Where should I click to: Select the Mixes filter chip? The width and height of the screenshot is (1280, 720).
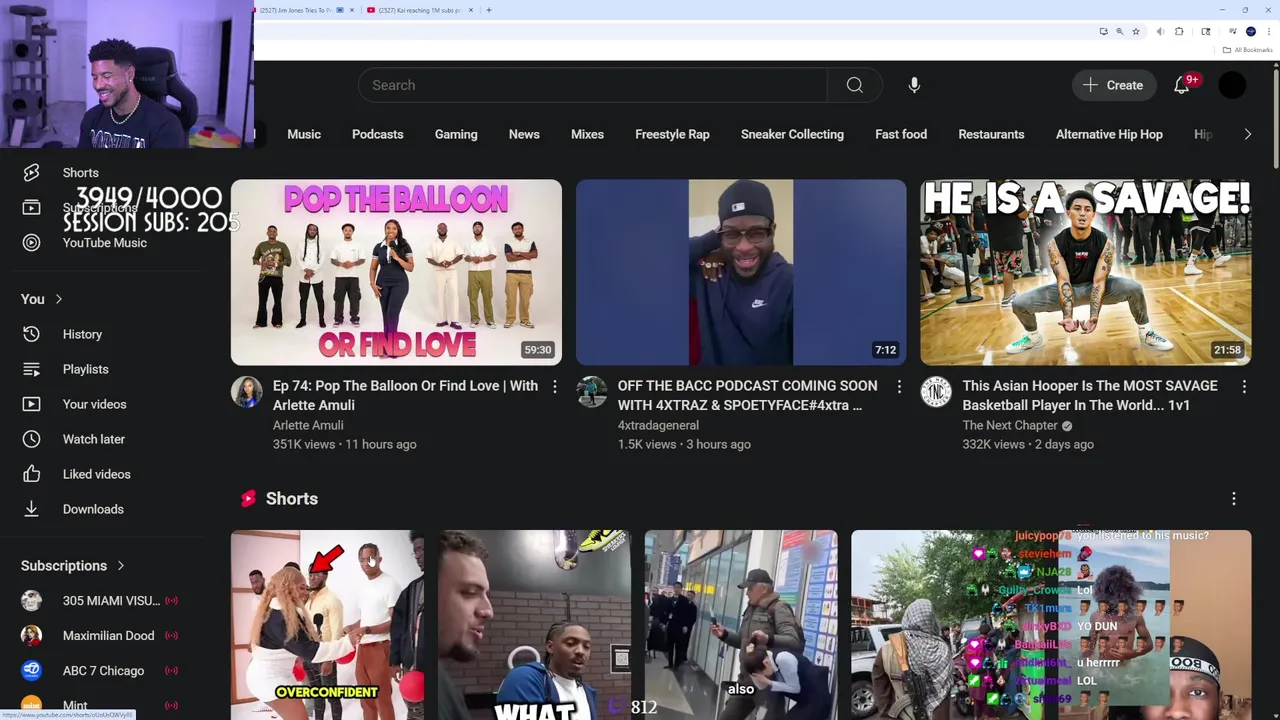(x=587, y=134)
